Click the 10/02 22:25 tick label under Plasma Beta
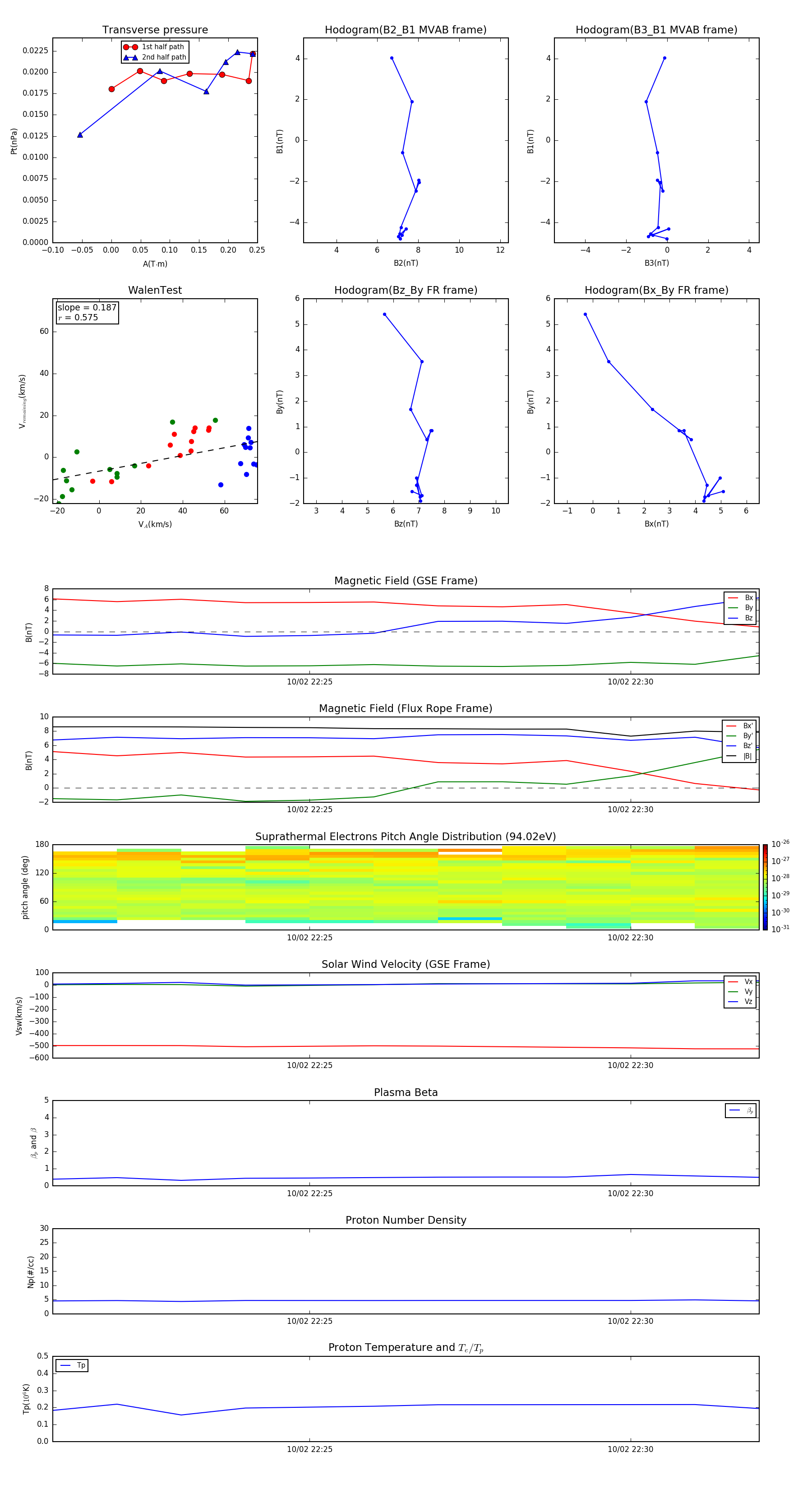 (x=310, y=1193)
